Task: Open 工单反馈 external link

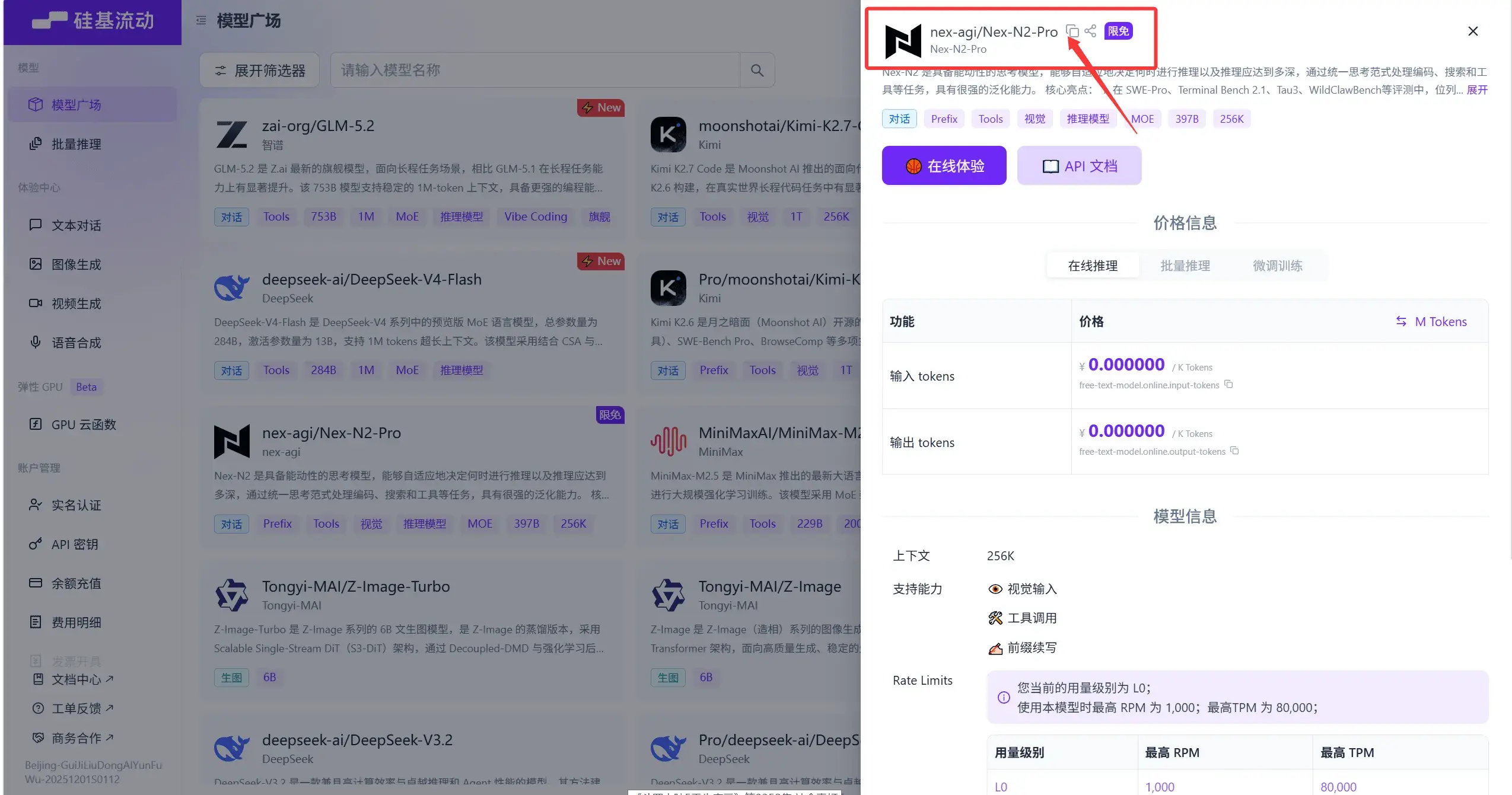Action: point(74,708)
